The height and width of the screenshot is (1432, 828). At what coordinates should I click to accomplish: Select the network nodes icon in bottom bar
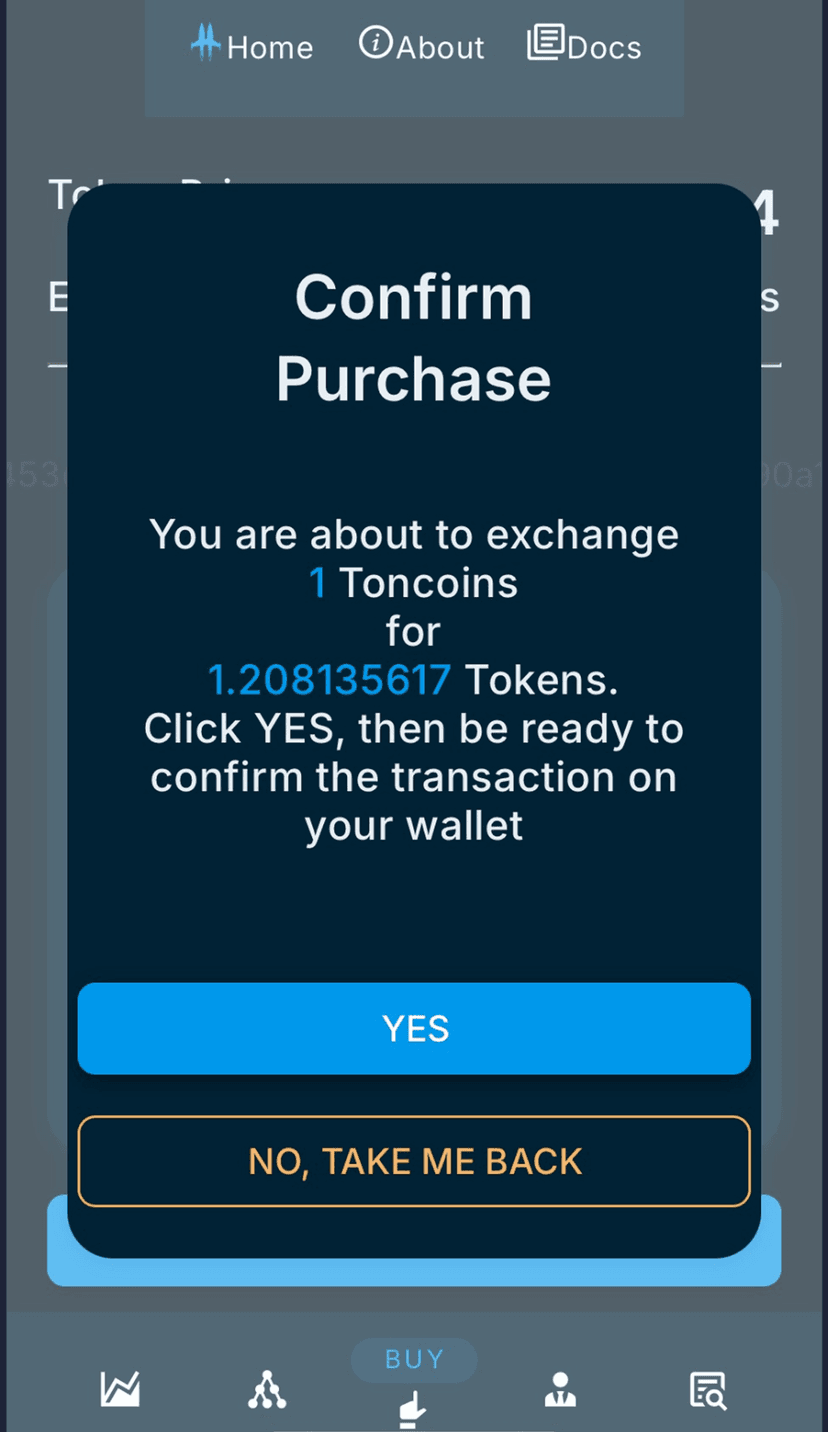tap(267, 1389)
